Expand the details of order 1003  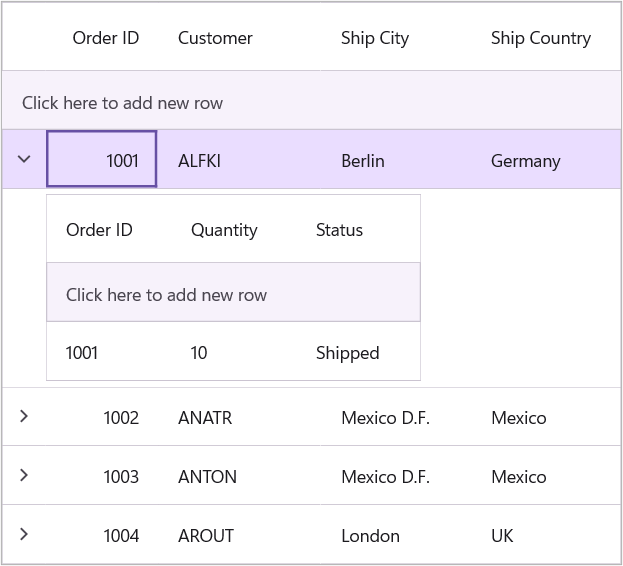25,475
